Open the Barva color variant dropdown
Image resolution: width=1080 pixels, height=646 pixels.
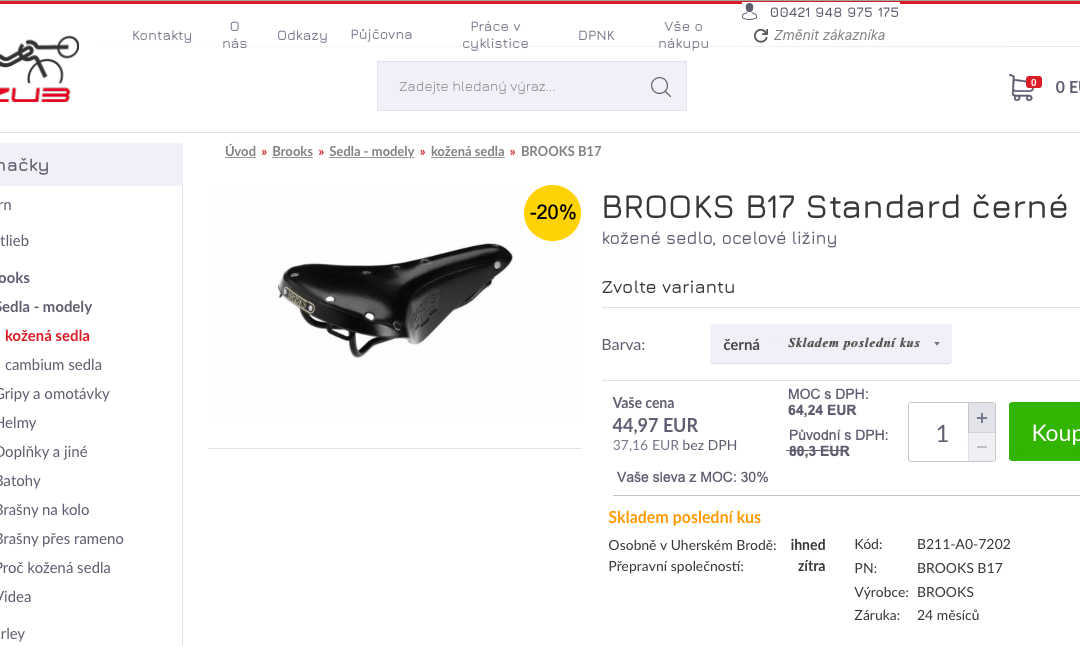point(830,344)
